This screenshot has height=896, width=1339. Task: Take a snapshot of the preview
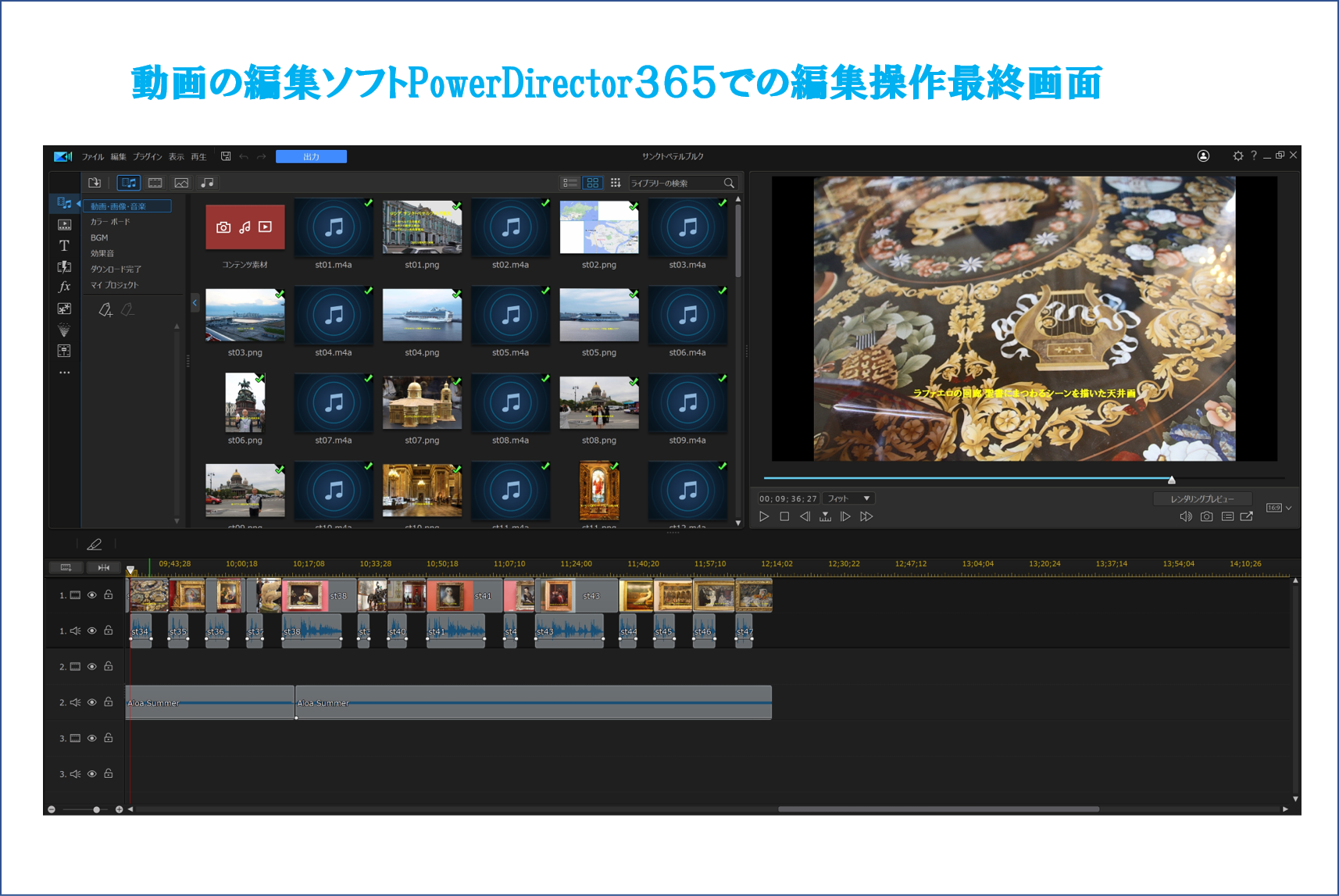[1206, 516]
